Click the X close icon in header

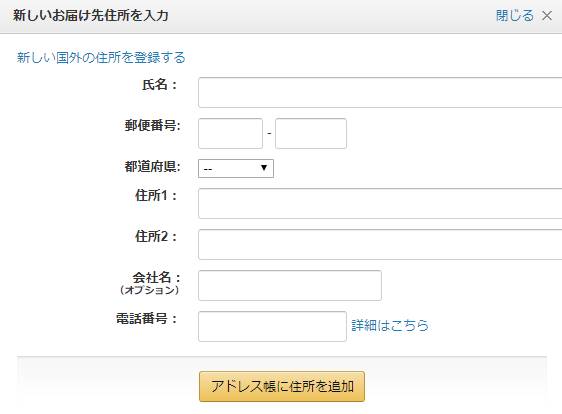pos(547,16)
